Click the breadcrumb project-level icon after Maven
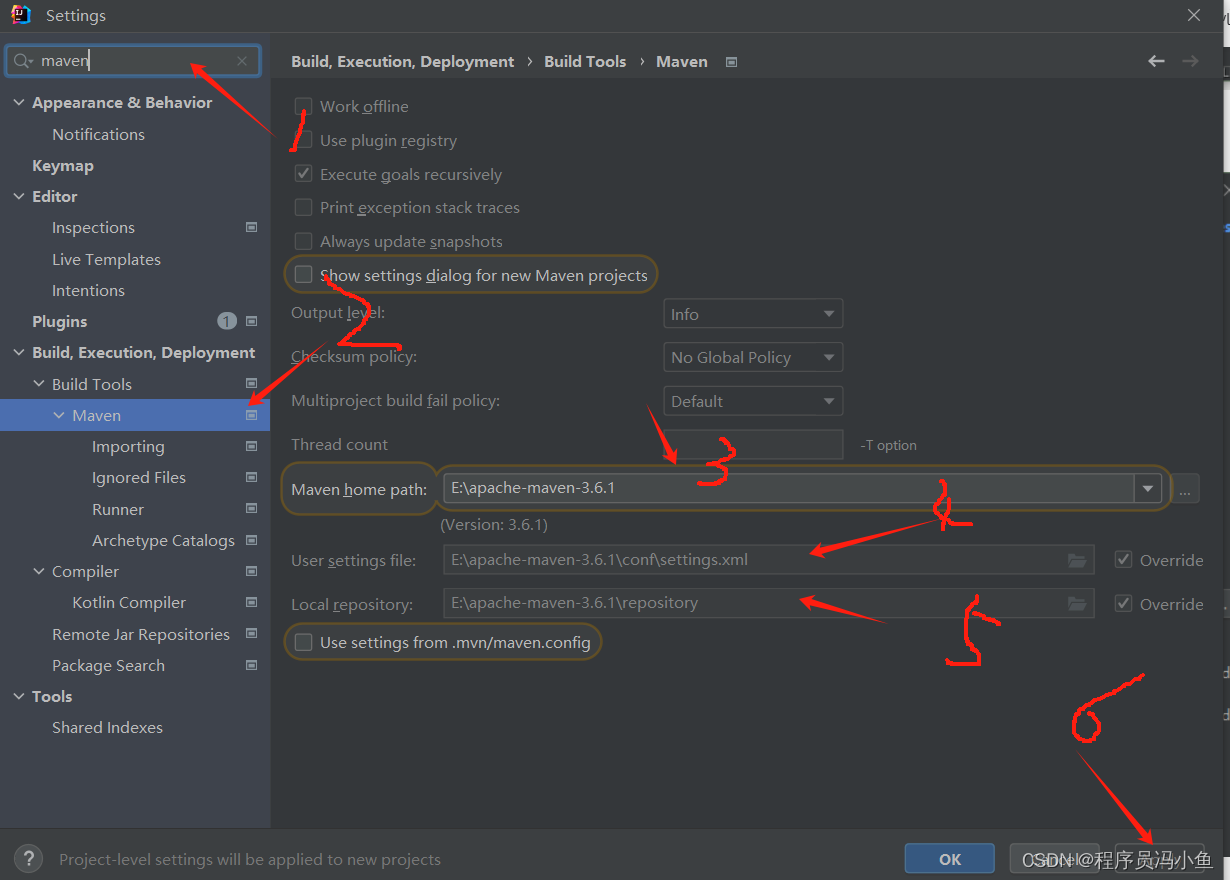The width and height of the screenshot is (1230, 880). 731,62
